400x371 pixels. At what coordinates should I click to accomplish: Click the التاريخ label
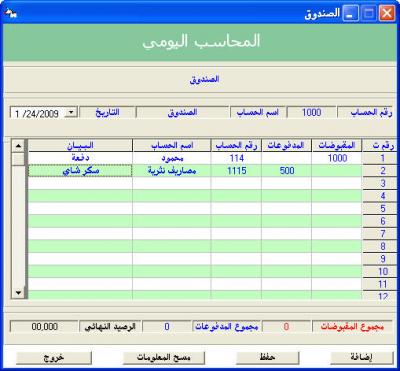[x=107, y=113]
